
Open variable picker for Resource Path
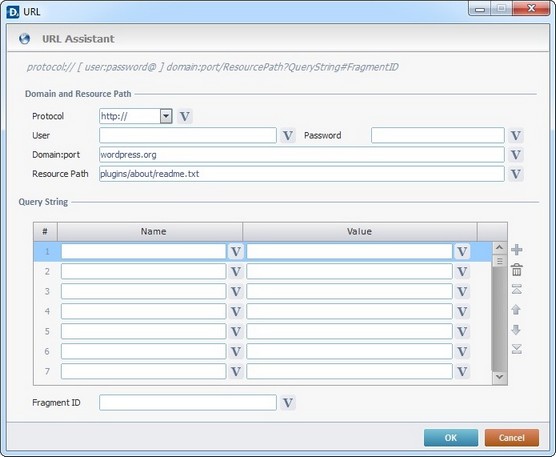515,174
